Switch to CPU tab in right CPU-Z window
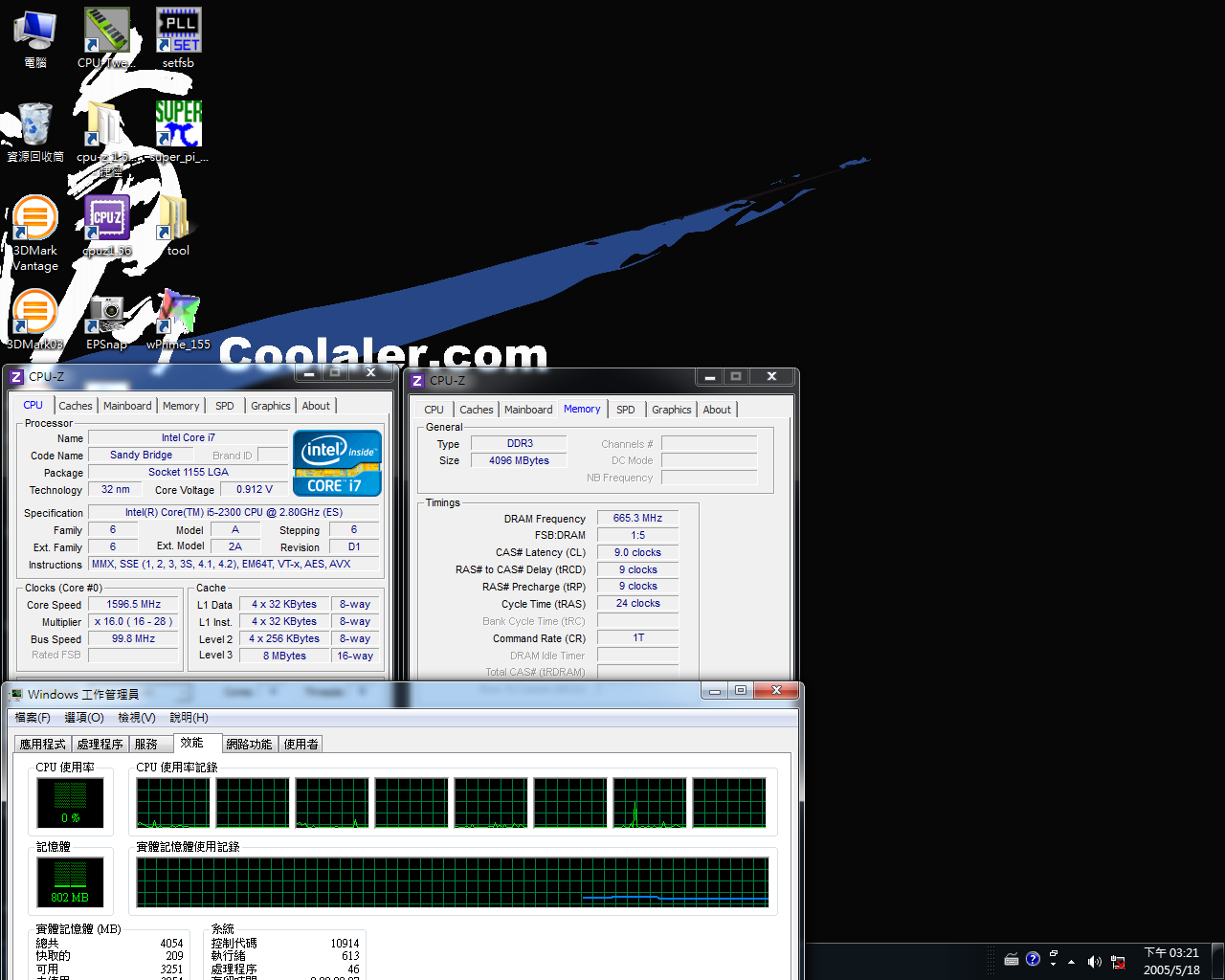The width and height of the screenshot is (1225, 980). pyautogui.click(x=434, y=410)
